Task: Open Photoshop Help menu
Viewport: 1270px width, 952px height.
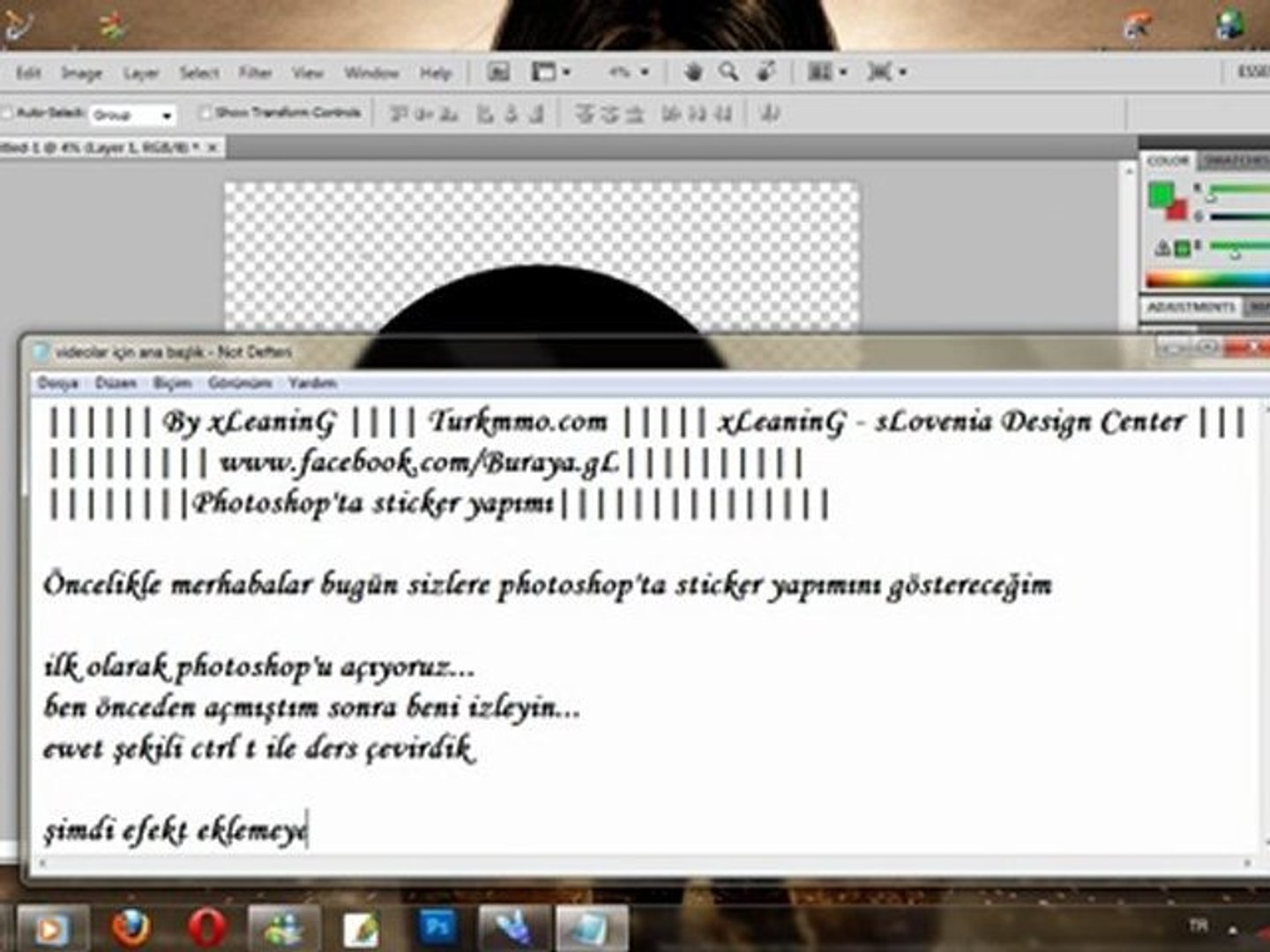Action: [x=435, y=73]
